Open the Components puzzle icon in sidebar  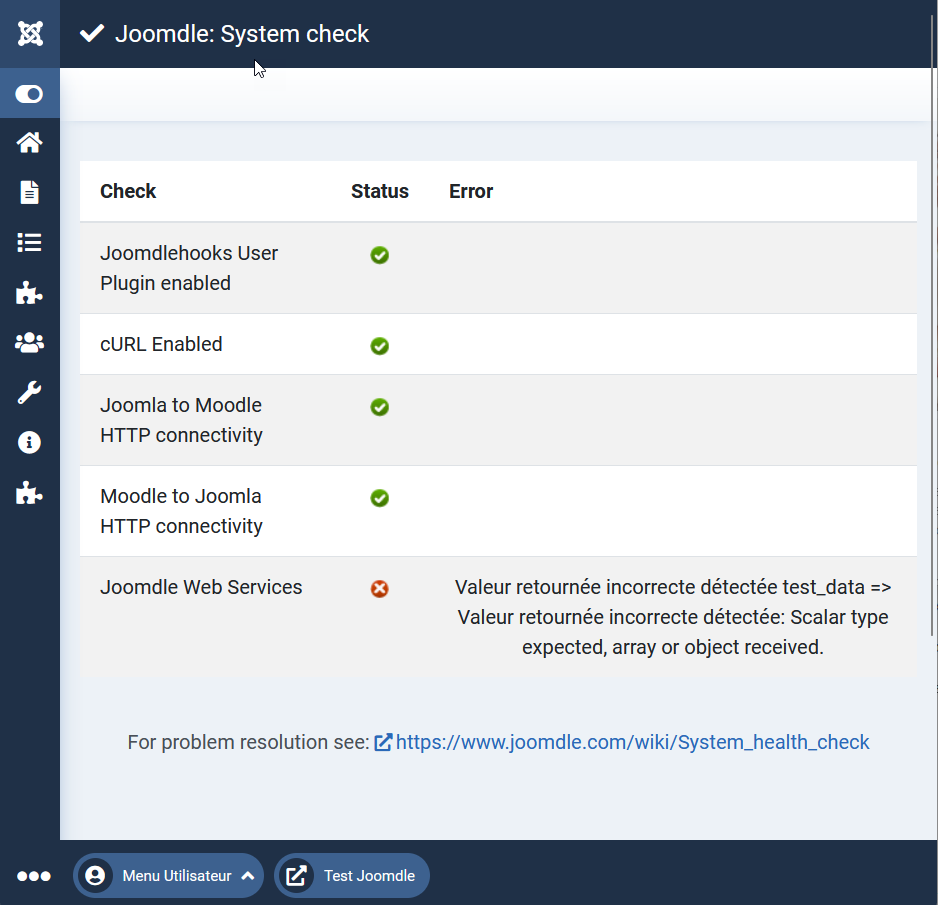[29, 293]
